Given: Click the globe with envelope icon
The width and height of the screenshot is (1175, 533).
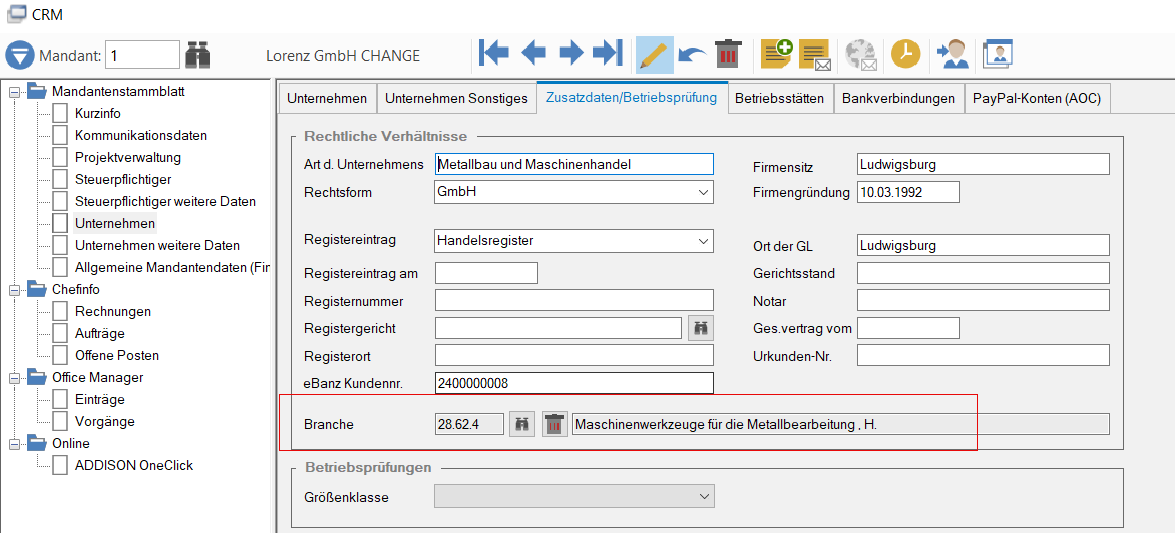Looking at the screenshot, I should click(861, 55).
